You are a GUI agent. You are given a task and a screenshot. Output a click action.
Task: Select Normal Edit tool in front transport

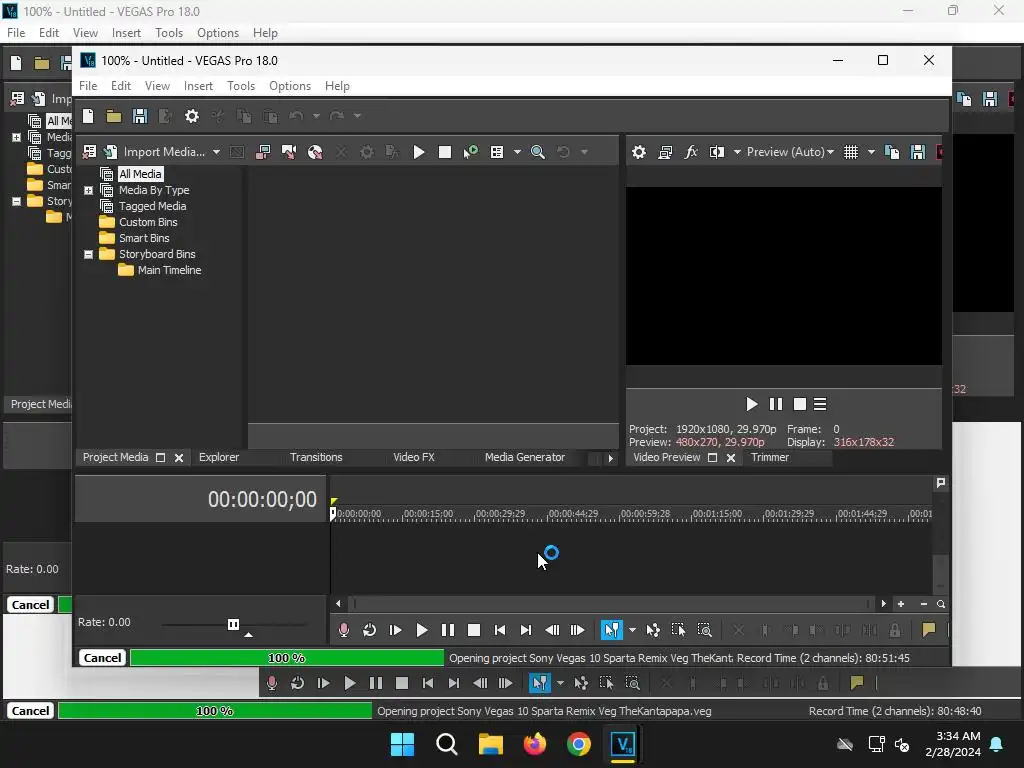pos(611,630)
